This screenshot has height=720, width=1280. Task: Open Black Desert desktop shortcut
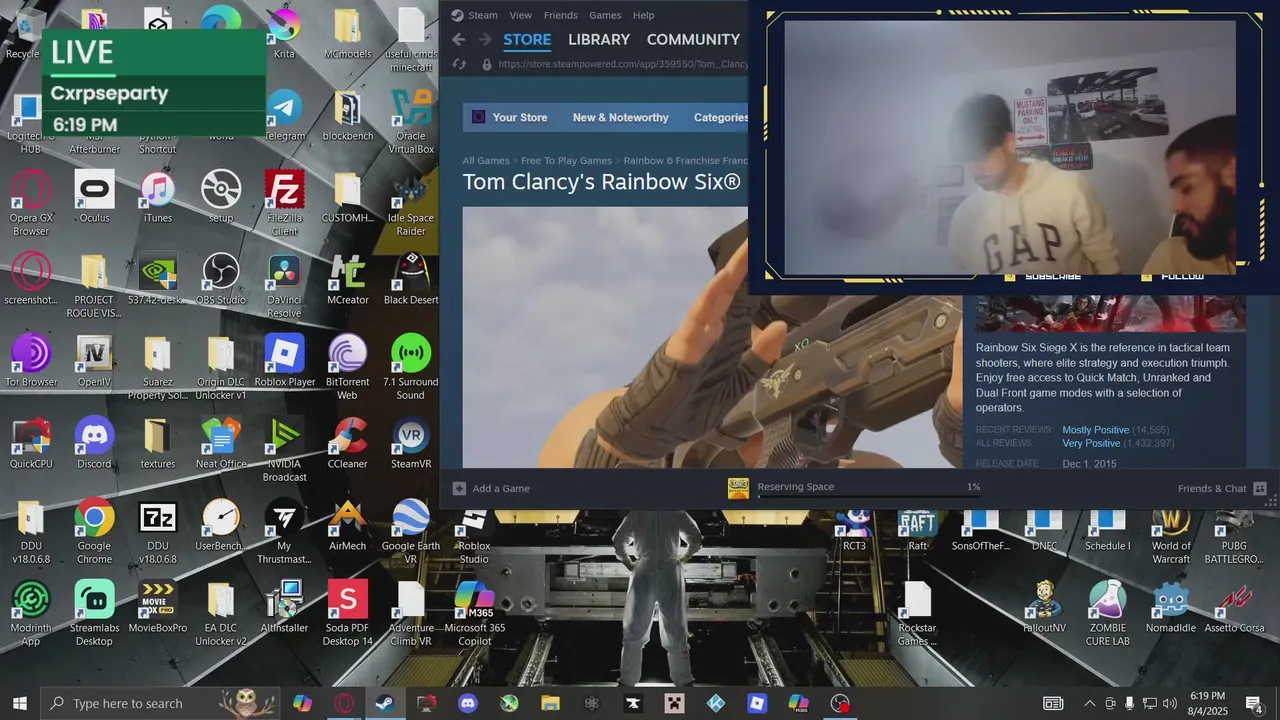point(411,280)
